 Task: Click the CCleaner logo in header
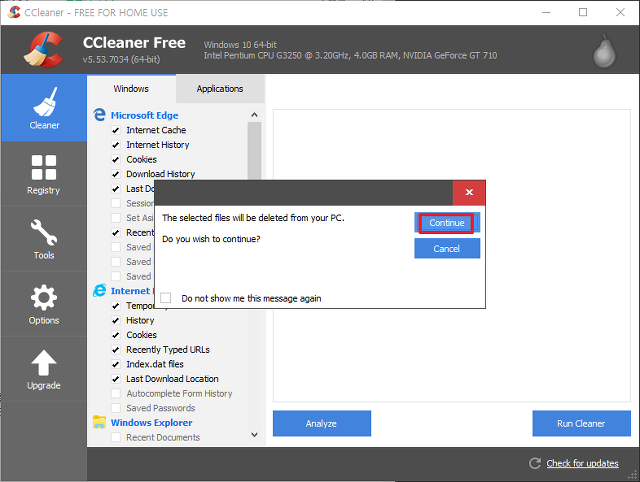pos(44,49)
